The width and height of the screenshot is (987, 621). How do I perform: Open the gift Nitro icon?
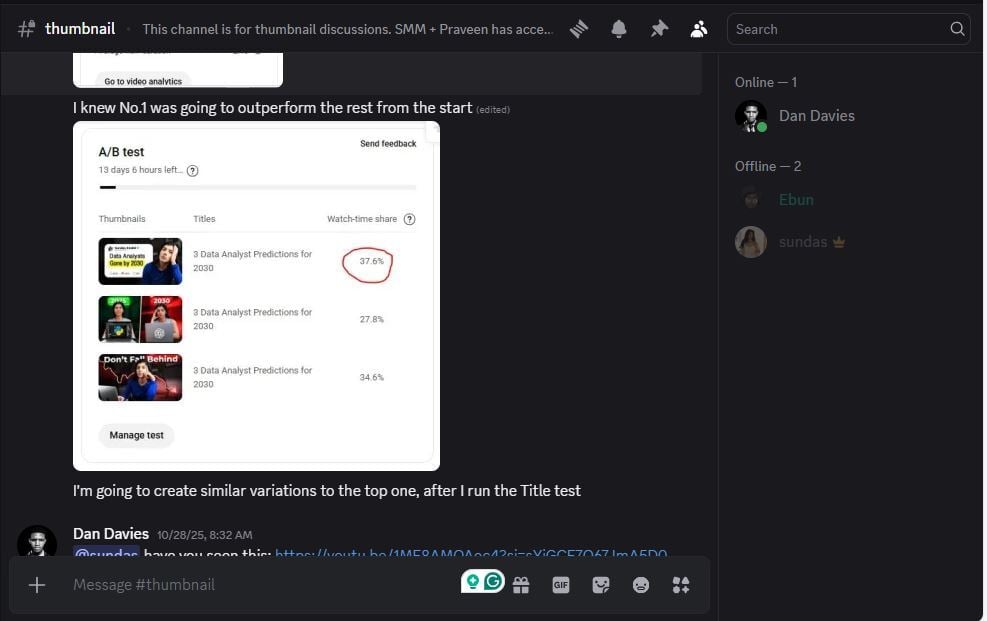pyautogui.click(x=521, y=585)
